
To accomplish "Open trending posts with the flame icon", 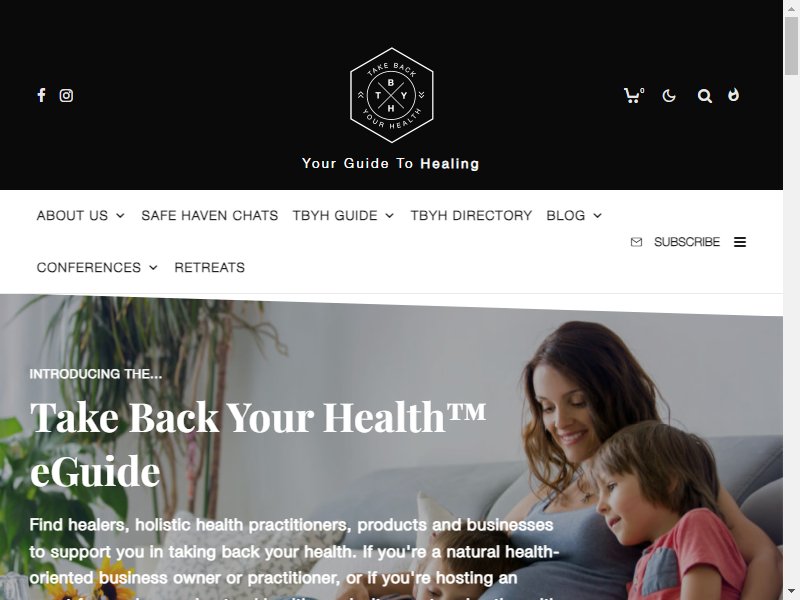I will (x=734, y=95).
